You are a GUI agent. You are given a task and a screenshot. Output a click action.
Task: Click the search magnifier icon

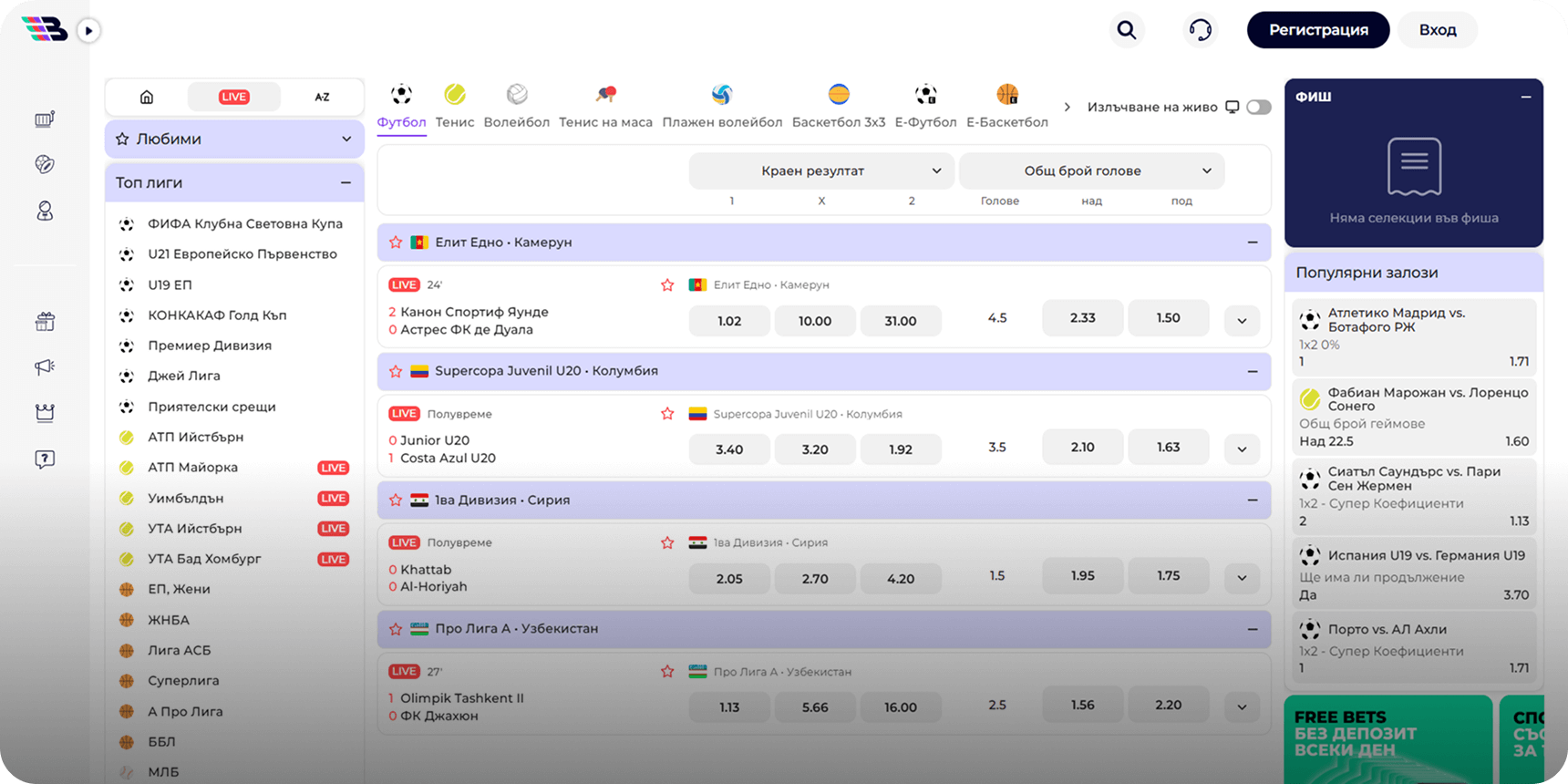point(1127,30)
